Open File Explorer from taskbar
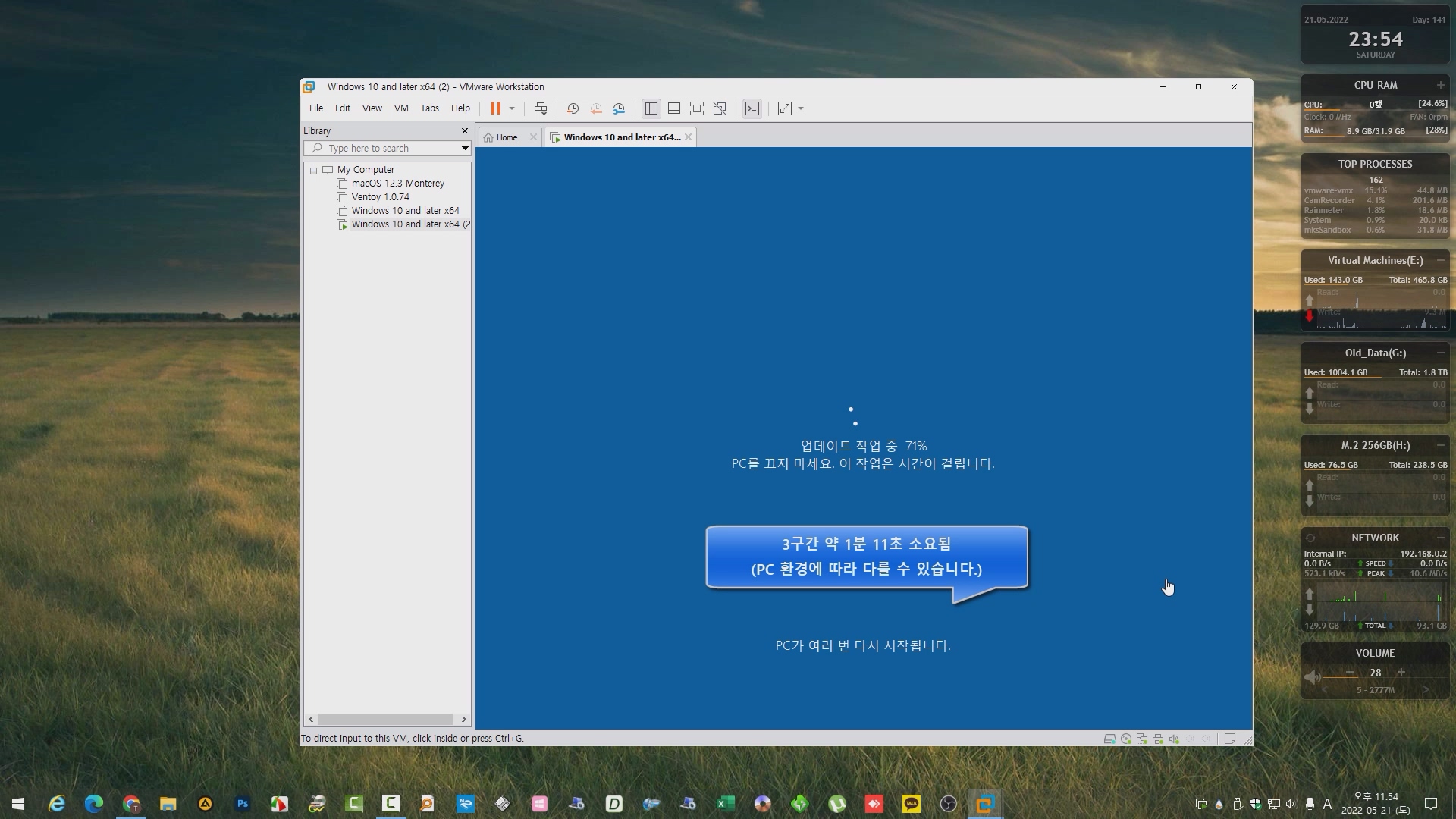Screen dimensions: 1456x819 click(x=168, y=804)
